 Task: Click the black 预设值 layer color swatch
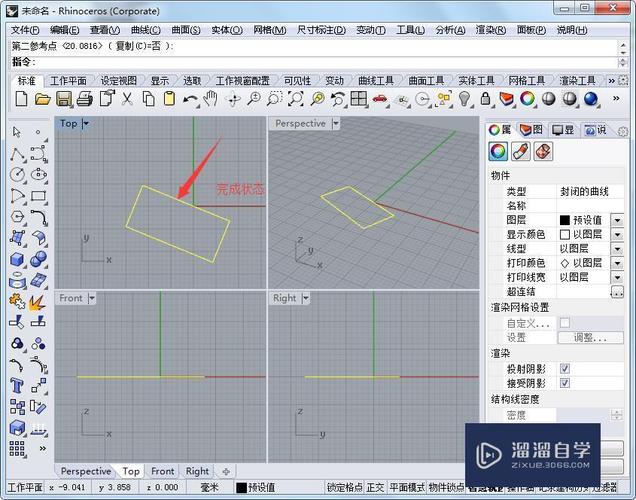pos(565,220)
